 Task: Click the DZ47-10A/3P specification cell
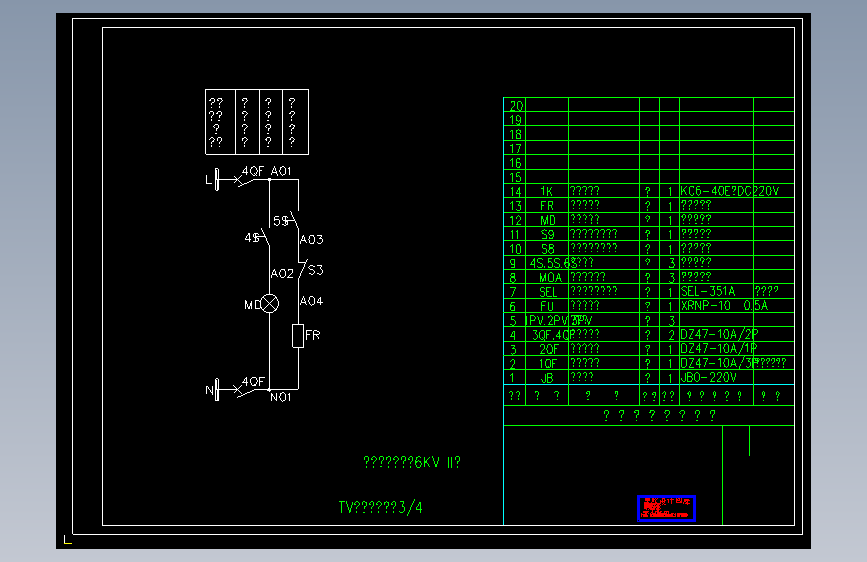719,363
